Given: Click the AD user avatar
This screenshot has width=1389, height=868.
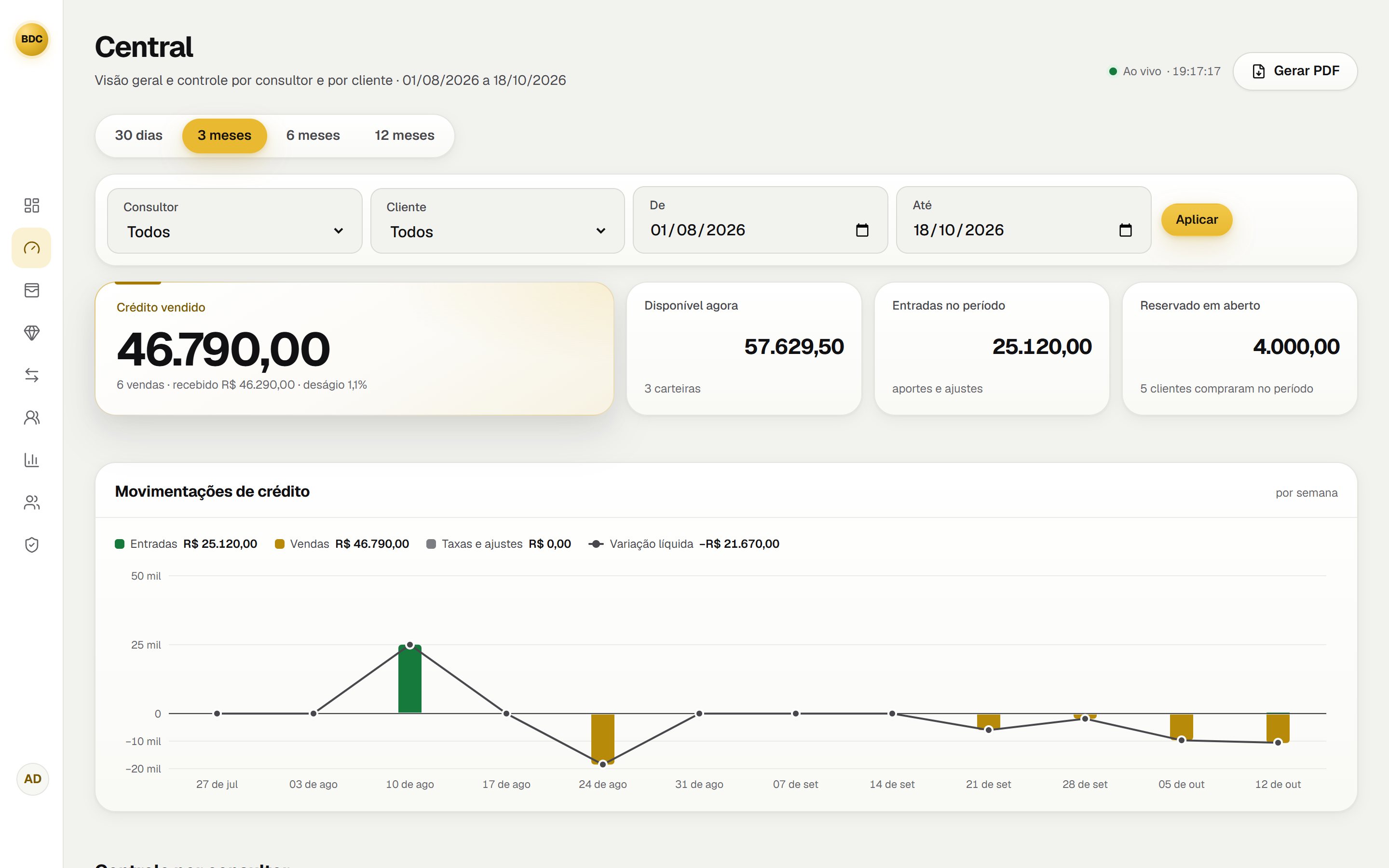Looking at the screenshot, I should point(33,779).
